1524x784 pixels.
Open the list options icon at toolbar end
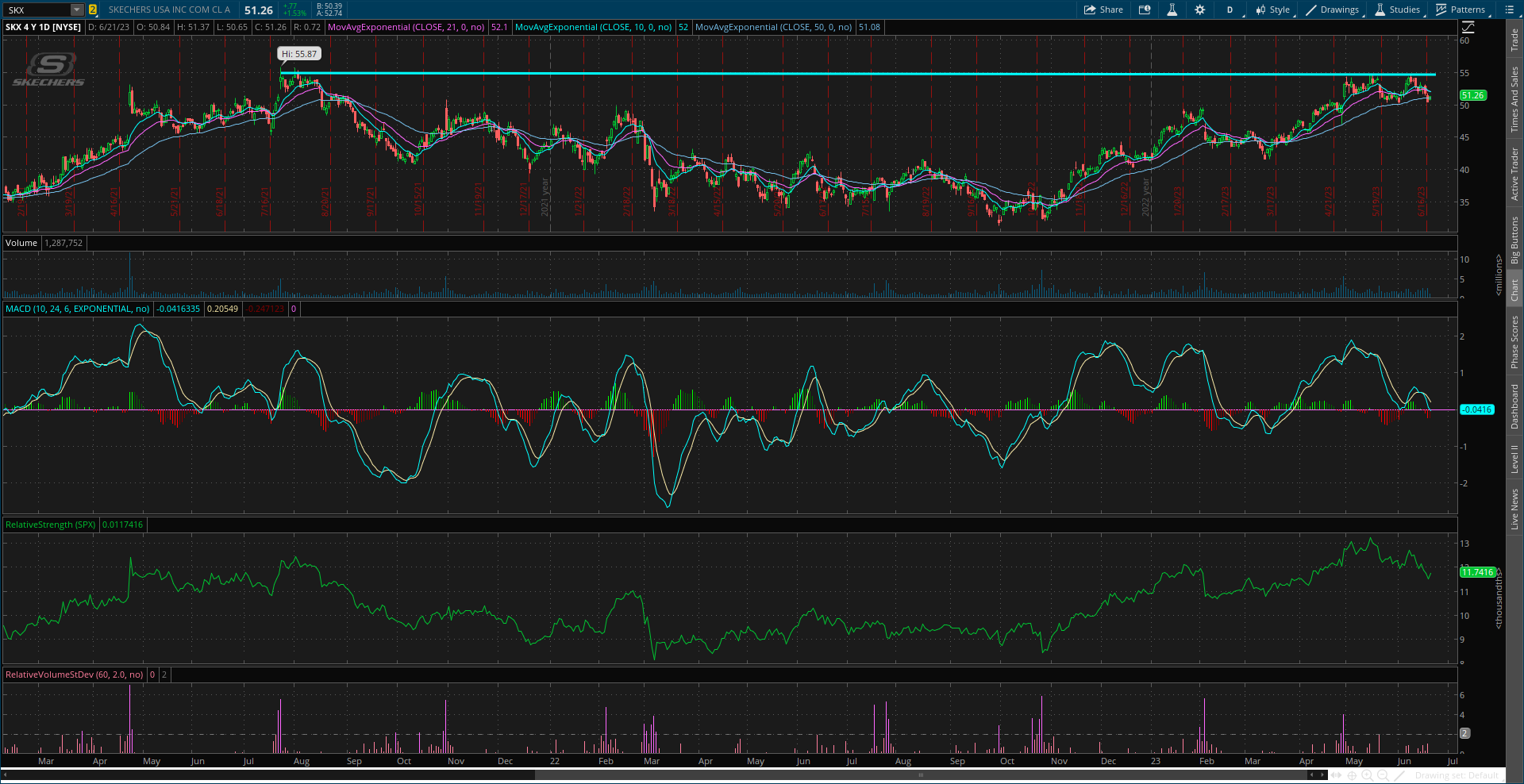[x=1510, y=10]
